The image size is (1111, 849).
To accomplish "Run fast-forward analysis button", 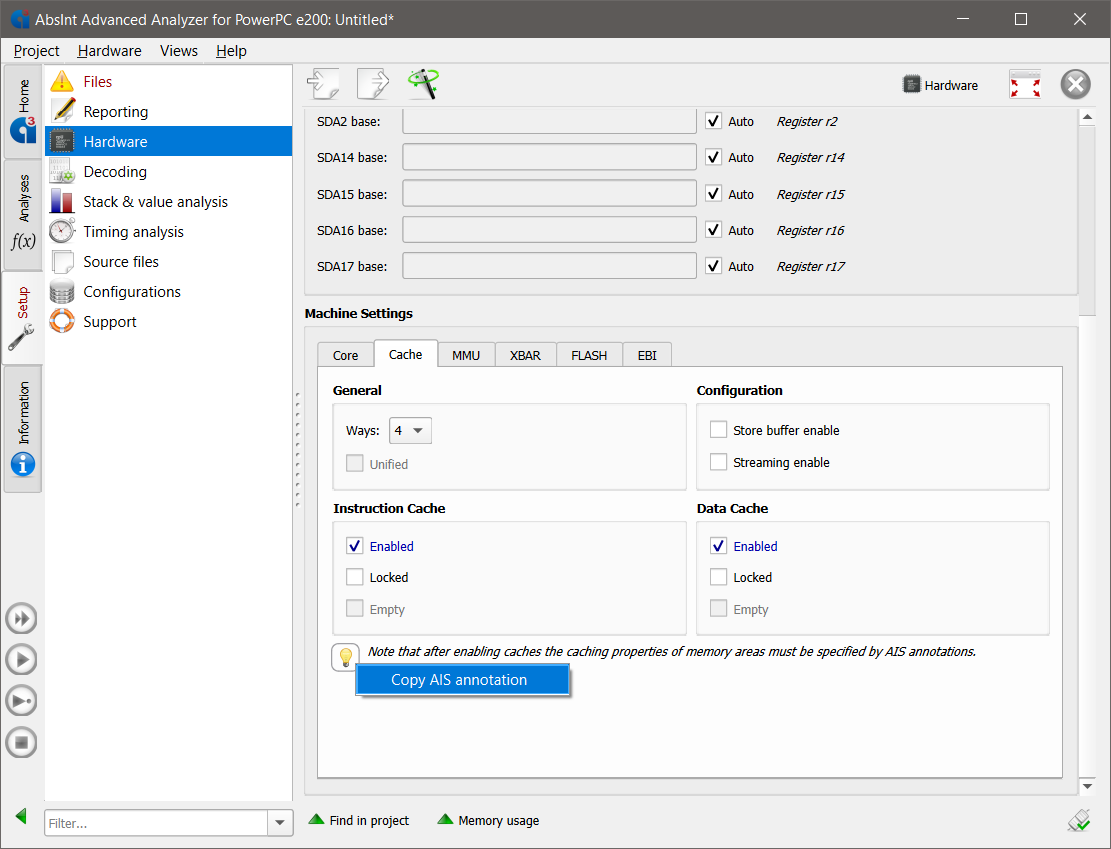I will point(21,619).
